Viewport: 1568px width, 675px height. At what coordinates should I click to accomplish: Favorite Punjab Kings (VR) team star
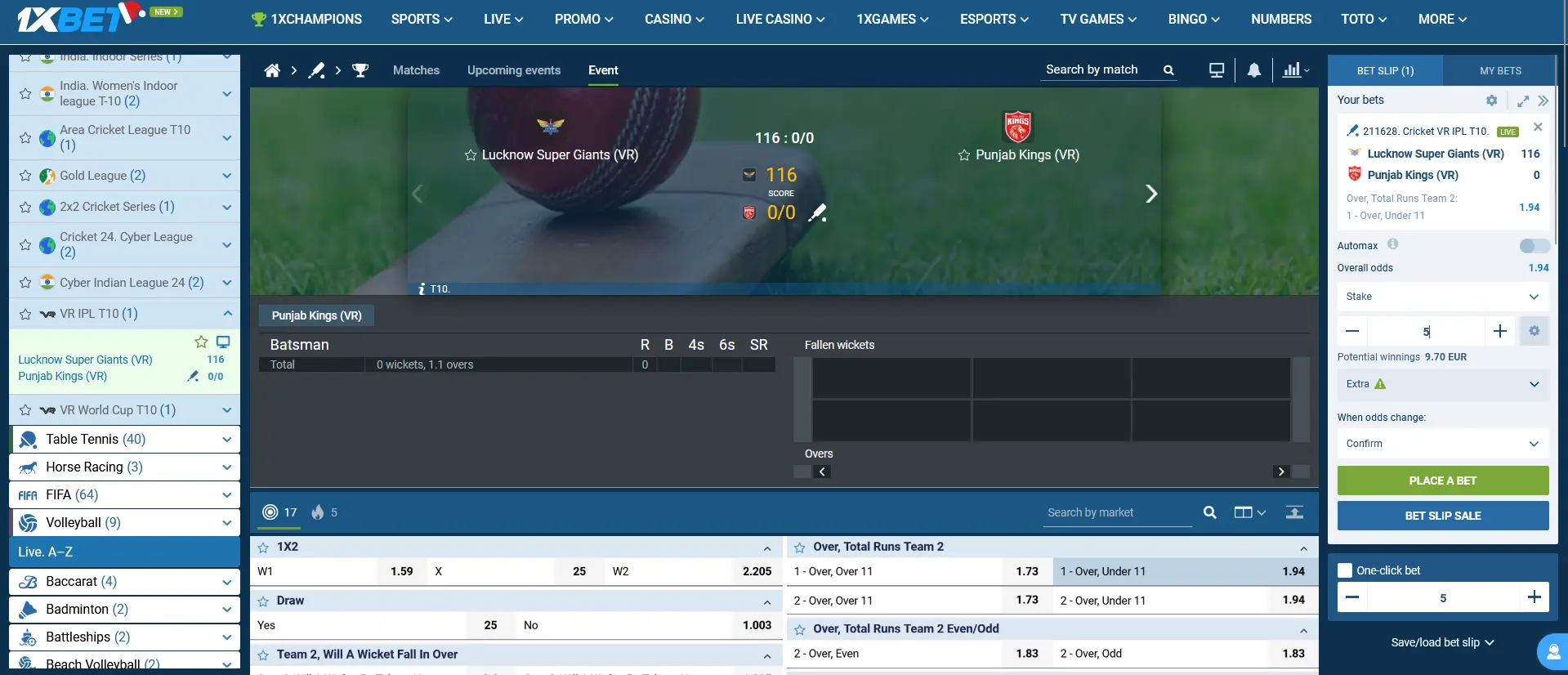964,155
